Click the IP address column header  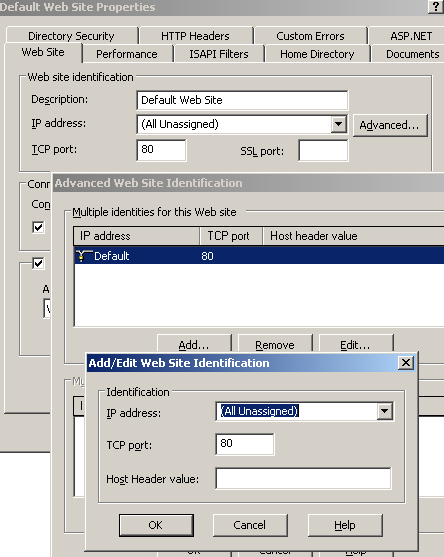(136, 236)
